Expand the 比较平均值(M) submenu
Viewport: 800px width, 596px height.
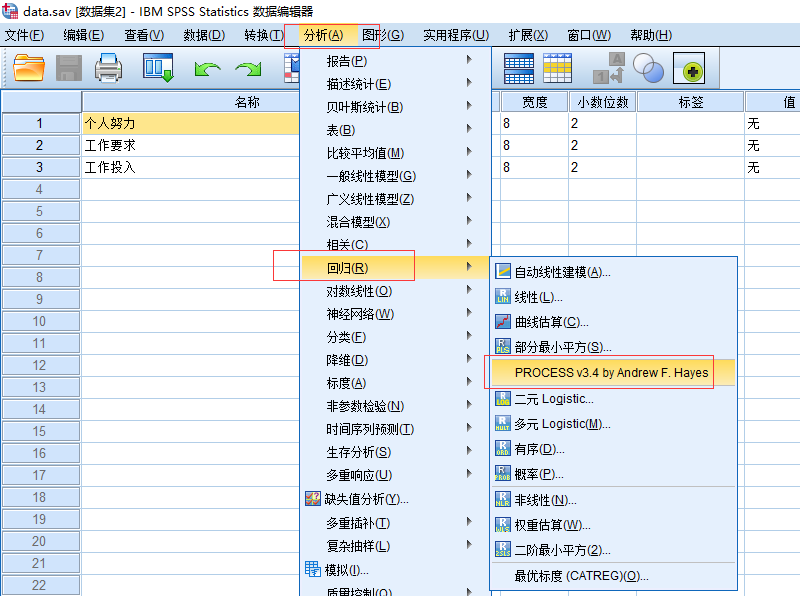[x=395, y=153]
